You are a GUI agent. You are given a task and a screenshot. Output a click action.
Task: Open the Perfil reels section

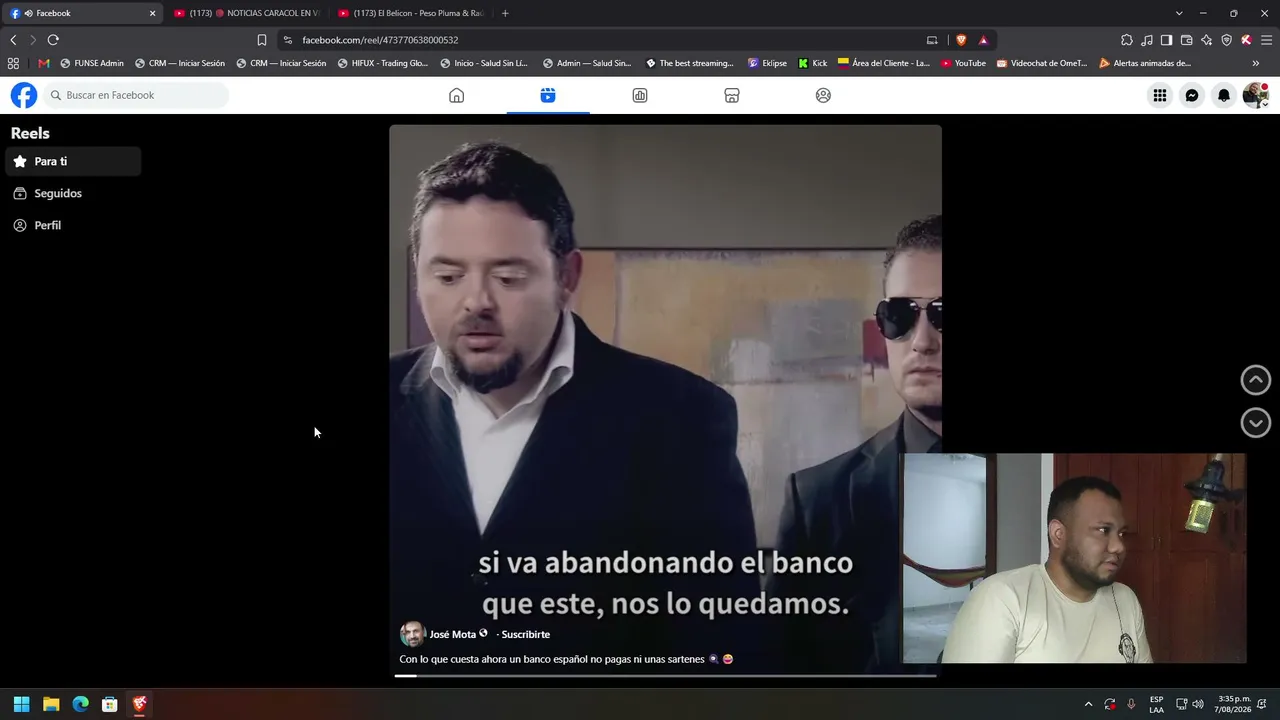click(73, 225)
